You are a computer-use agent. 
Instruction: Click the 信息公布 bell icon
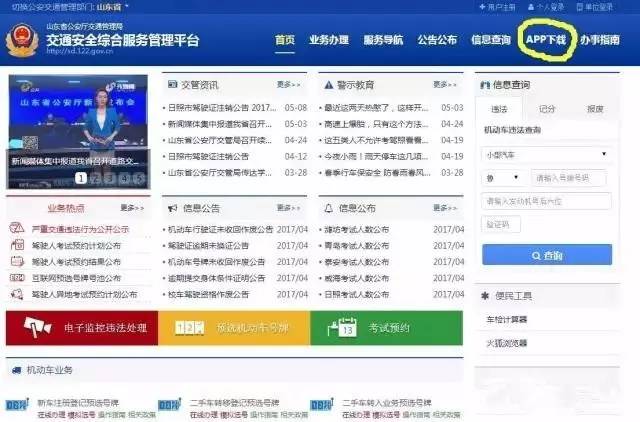(329, 208)
